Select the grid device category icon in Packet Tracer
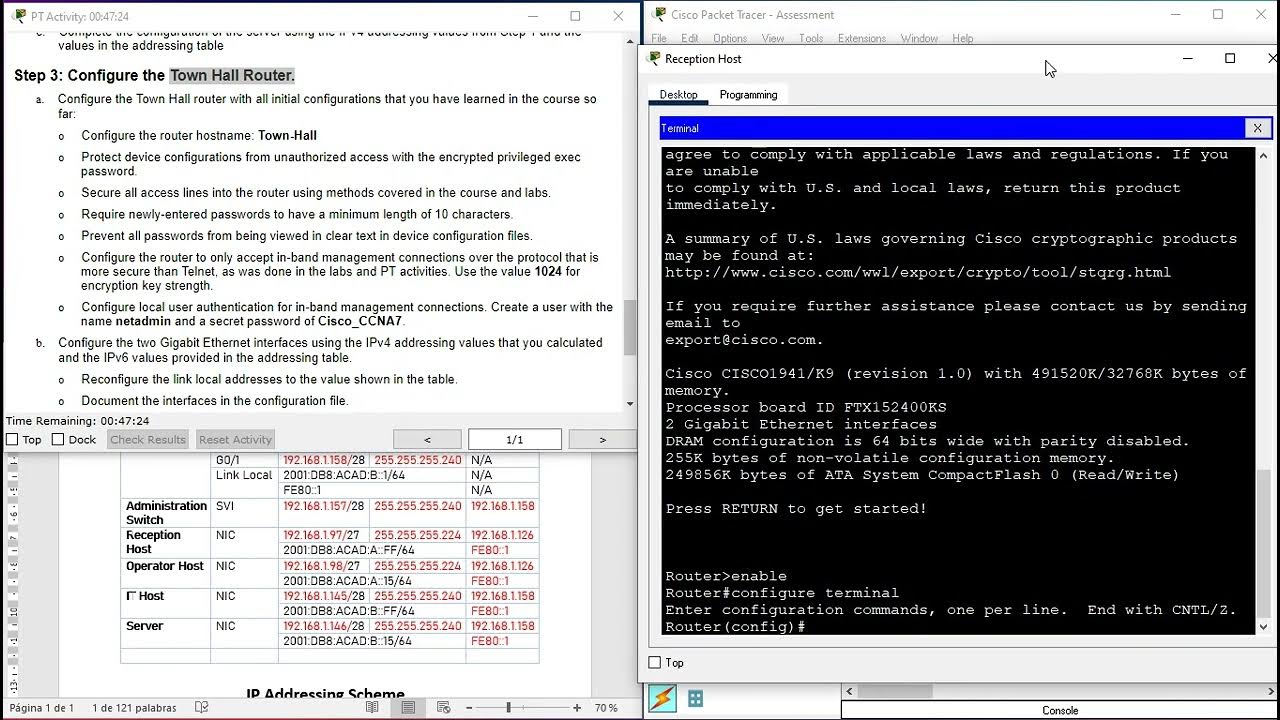 click(695, 698)
